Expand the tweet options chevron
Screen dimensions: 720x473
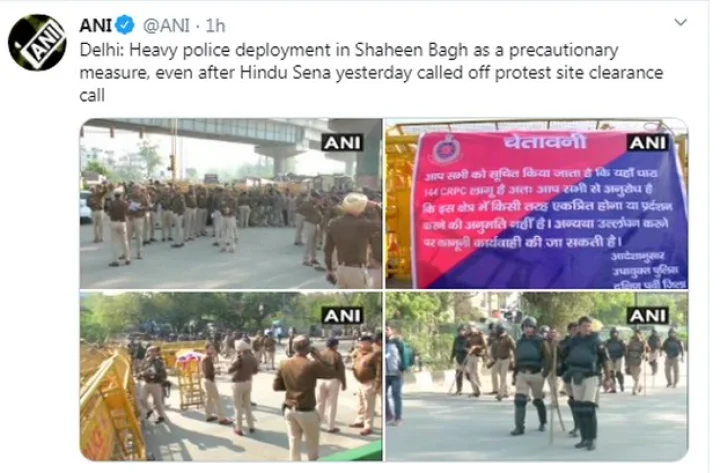680,22
